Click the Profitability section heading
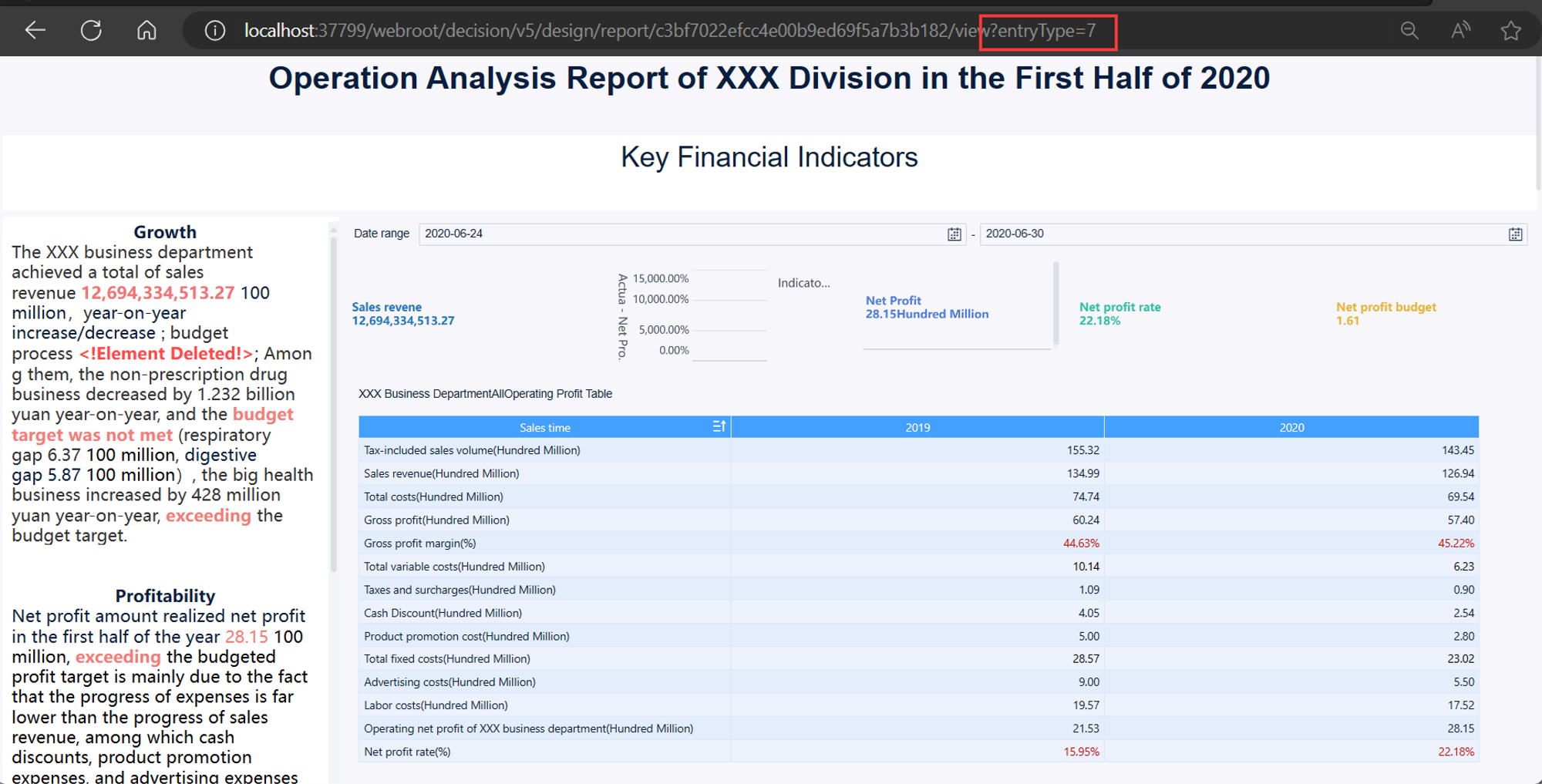This screenshot has width=1542, height=784. click(x=165, y=596)
